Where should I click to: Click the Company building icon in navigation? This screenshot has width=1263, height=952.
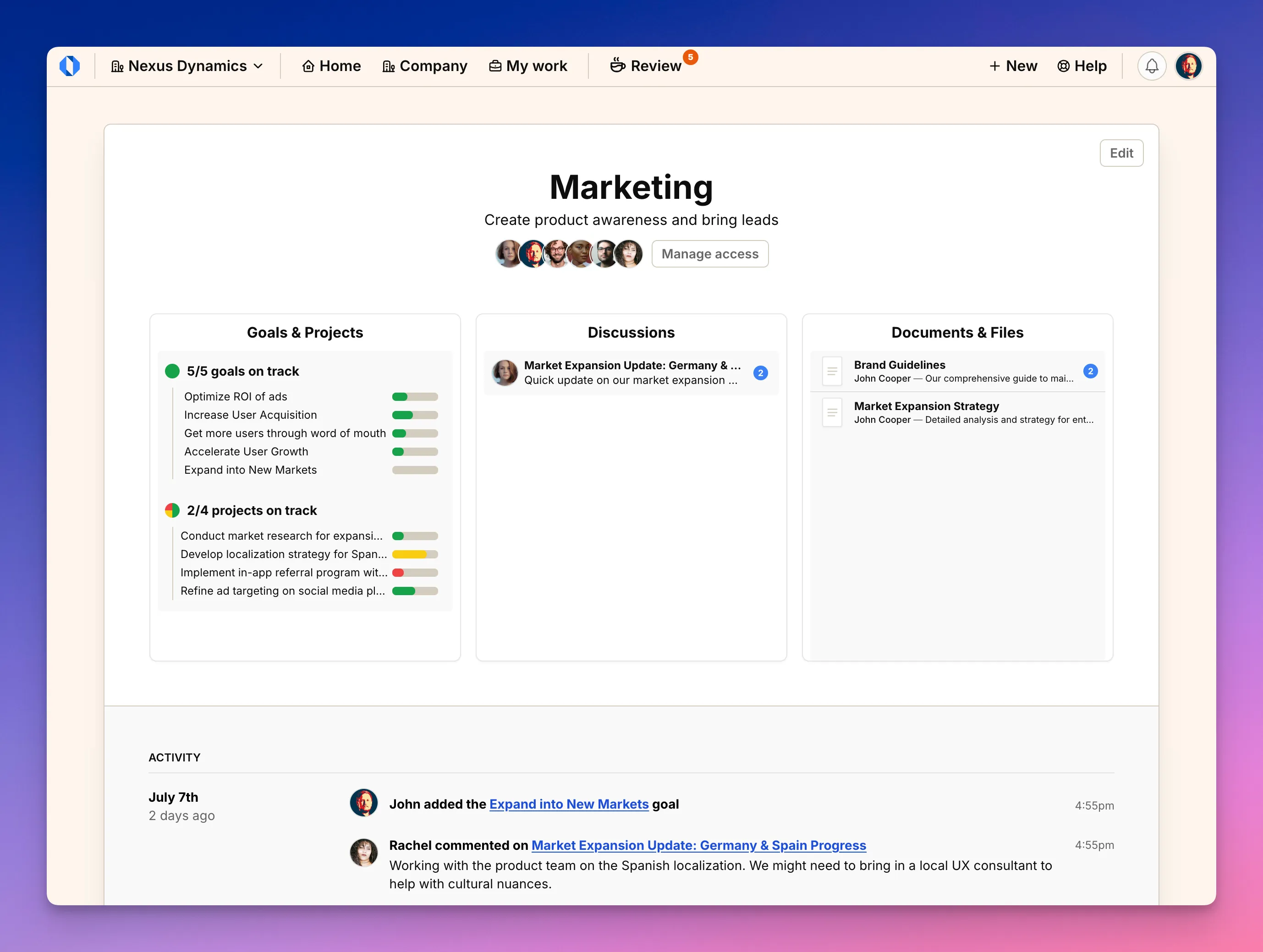tap(389, 66)
